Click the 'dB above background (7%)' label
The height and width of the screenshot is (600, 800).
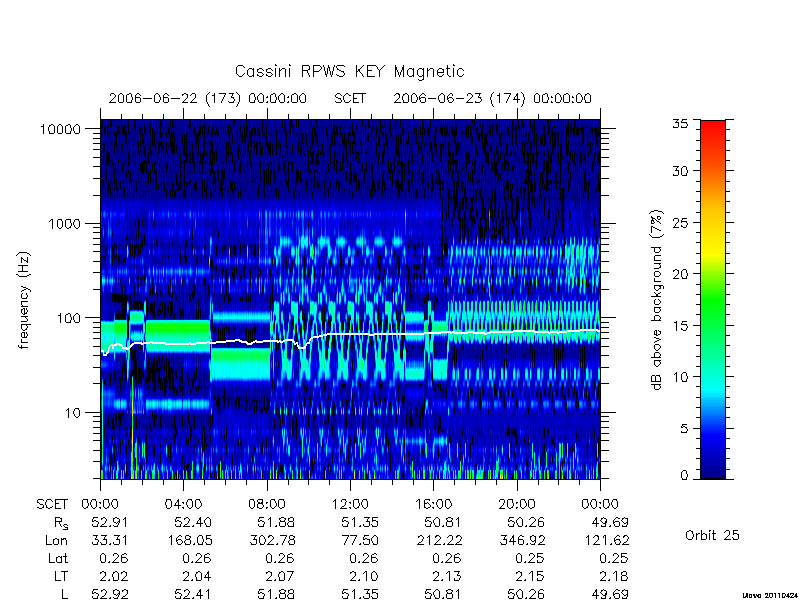pos(657,300)
